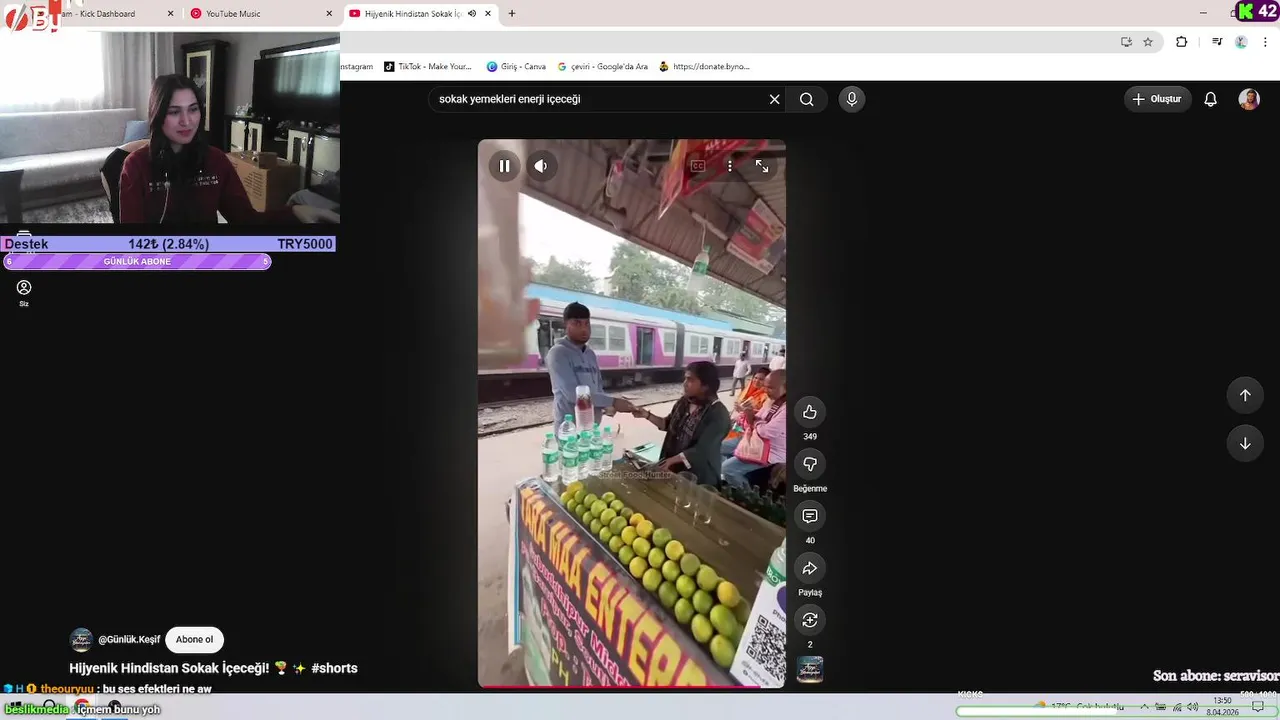Open the Windows notification center icon
The height and width of the screenshot is (720, 1280).
[x=1259, y=707]
